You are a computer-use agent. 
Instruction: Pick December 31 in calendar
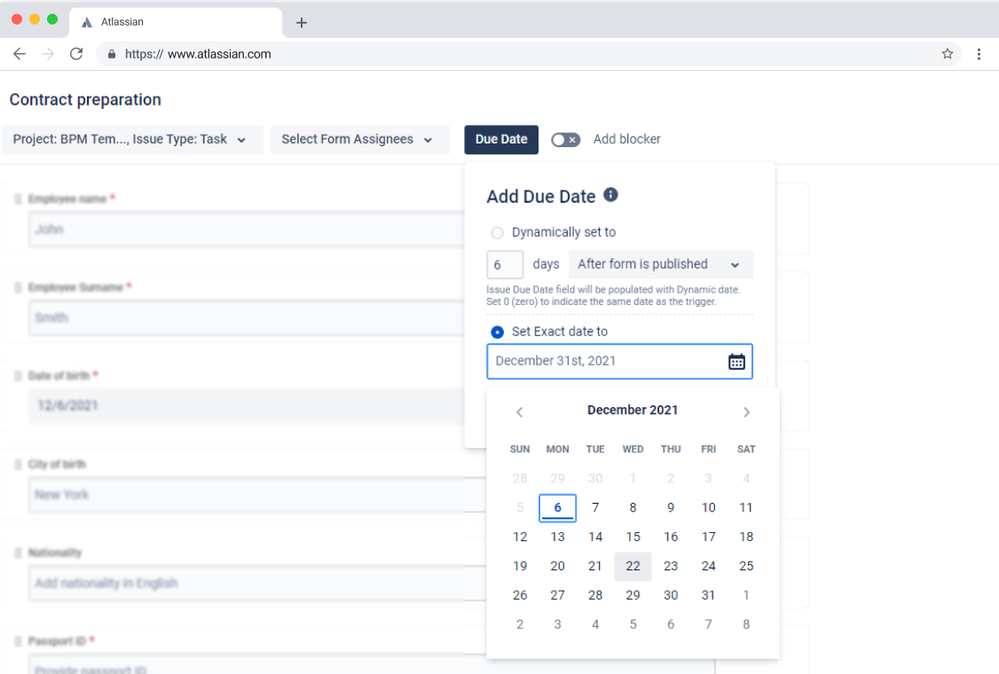(708, 595)
